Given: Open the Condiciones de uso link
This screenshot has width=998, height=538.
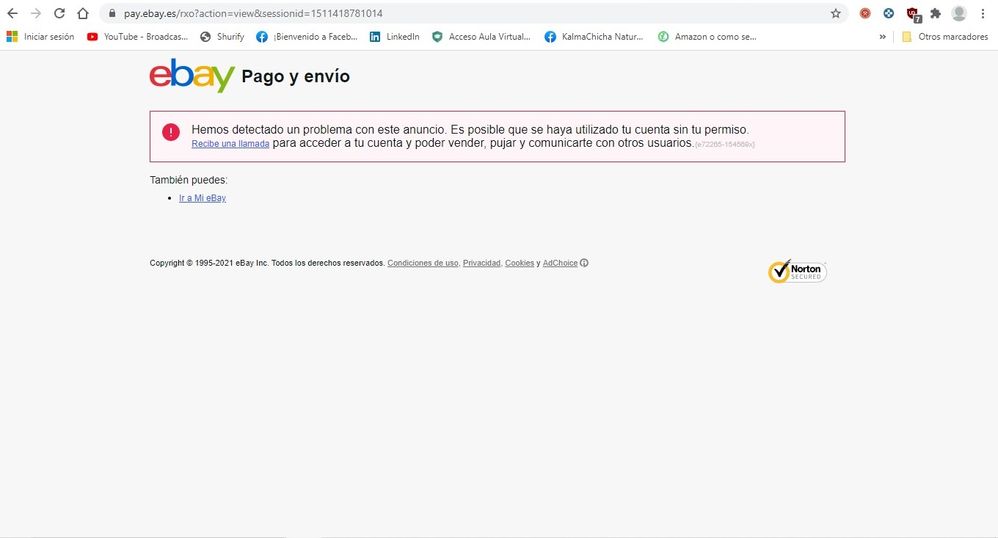Looking at the screenshot, I should [423, 263].
